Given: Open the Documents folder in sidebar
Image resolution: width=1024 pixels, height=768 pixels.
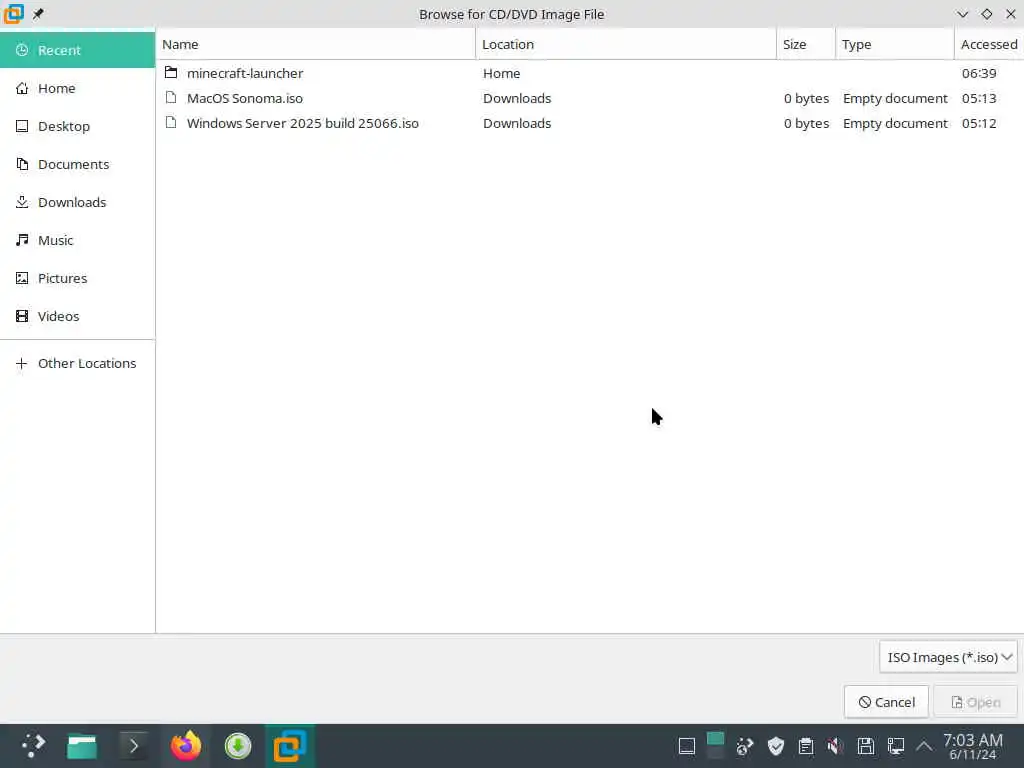Looking at the screenshot, I should tap(77, 164).
